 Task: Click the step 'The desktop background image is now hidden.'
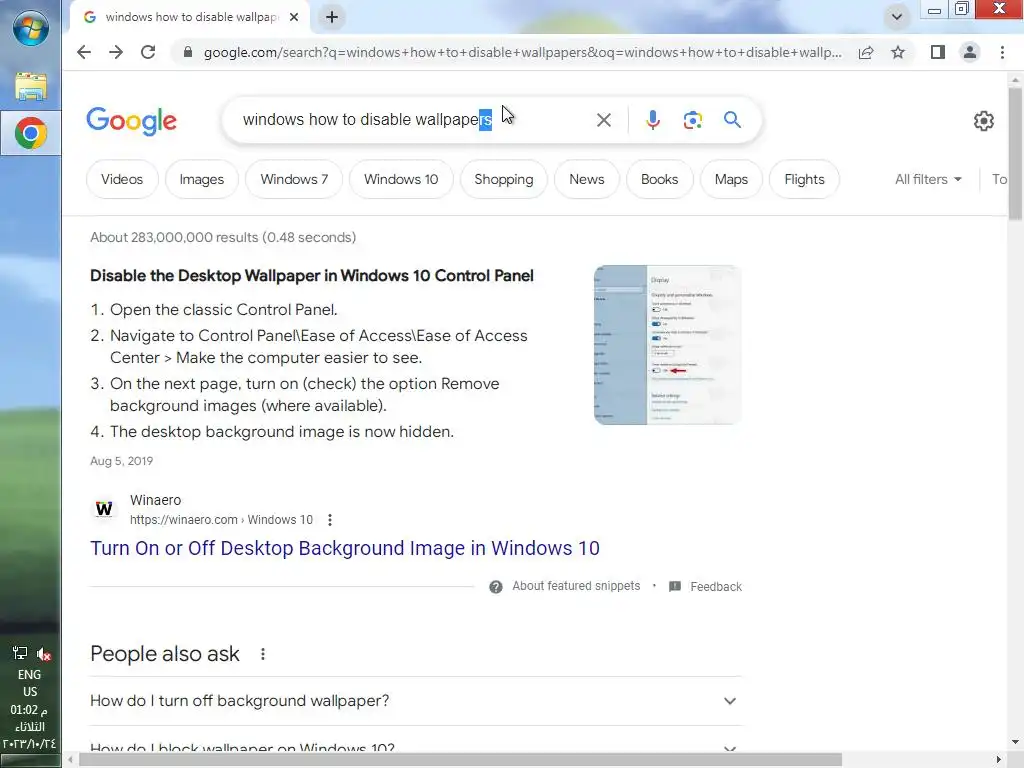(x=281, y=432)
